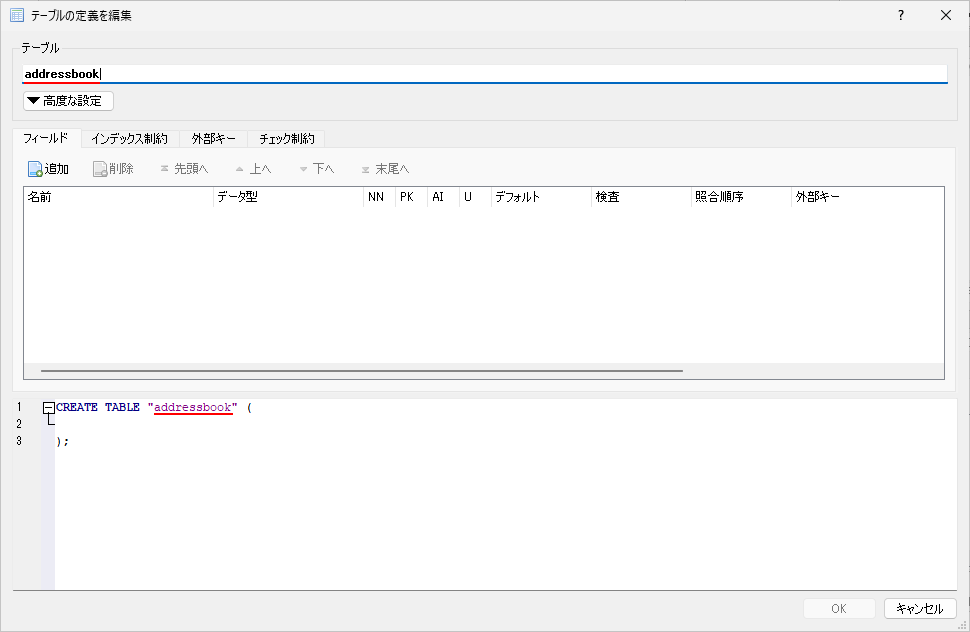Click the データ型 column header
This screenshot has width=970, height=632.
click(x=288, y=197)
